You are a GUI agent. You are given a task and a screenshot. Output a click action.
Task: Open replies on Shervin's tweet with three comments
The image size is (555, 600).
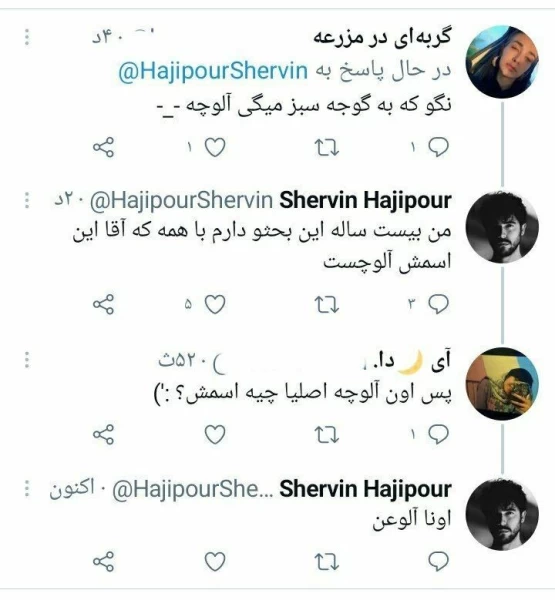[438, 305]
